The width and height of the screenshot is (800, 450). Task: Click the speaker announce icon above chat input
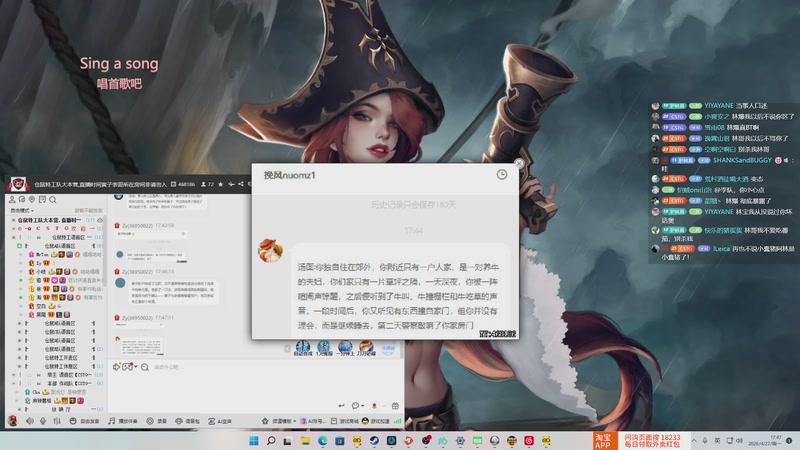click(116, 367)
